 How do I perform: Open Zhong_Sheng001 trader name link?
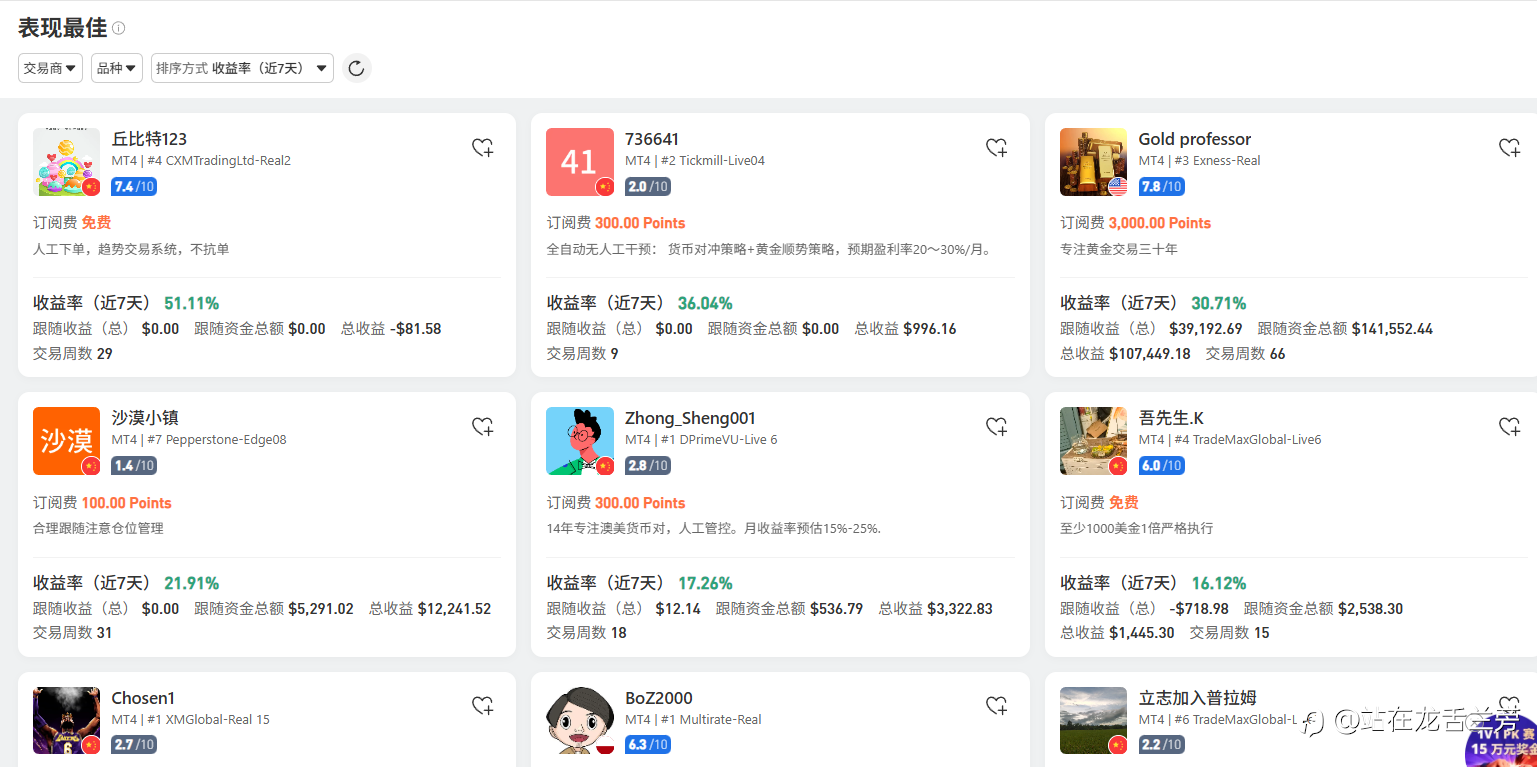(690, 418)
